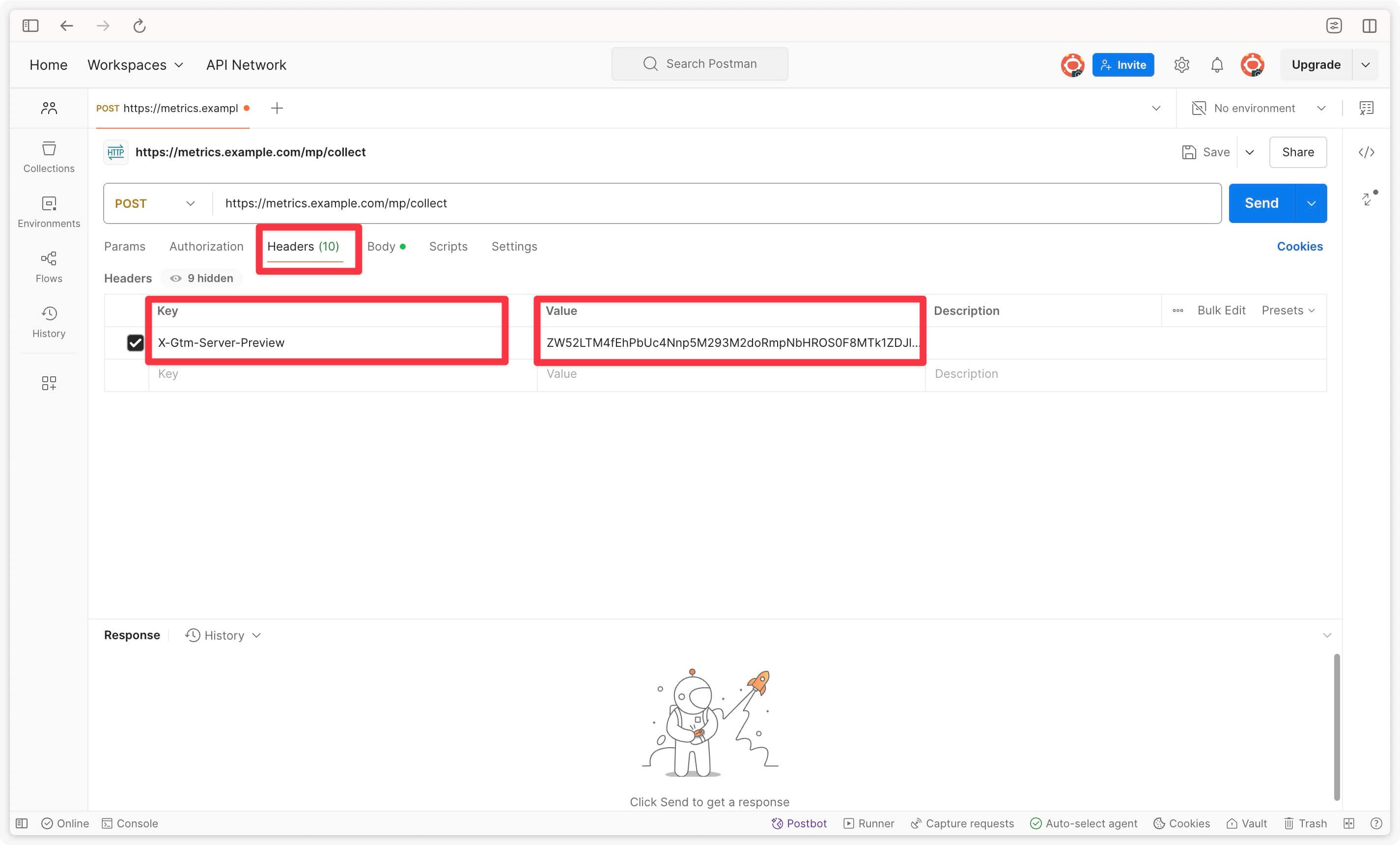The width and height of the screenshot is (1400, 845).
Task: Open the code snippet panel icon
Action: (x=1367, y=152)
